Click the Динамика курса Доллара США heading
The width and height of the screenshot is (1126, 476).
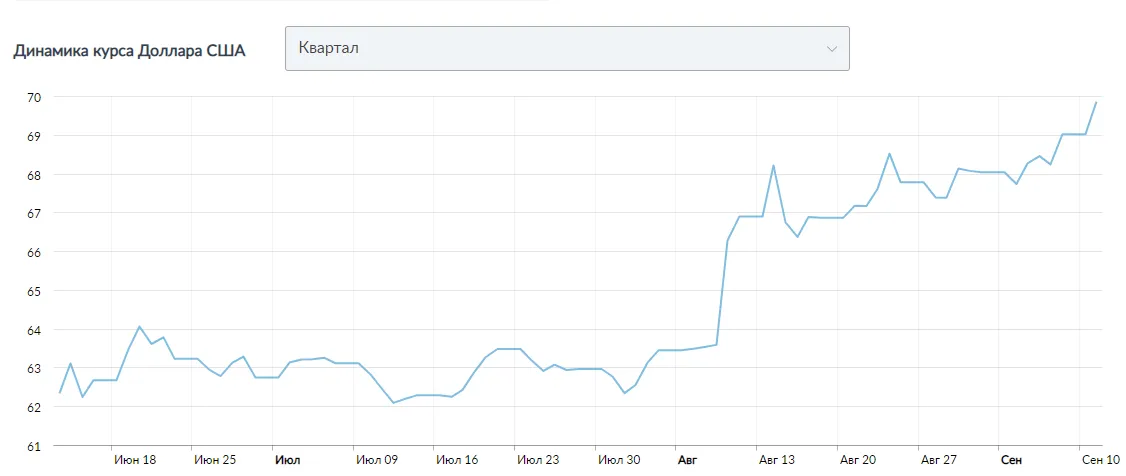tap(129, 52)
